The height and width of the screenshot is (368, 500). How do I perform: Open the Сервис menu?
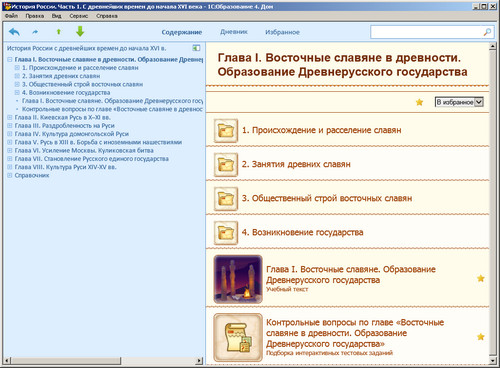coord(79,16)
